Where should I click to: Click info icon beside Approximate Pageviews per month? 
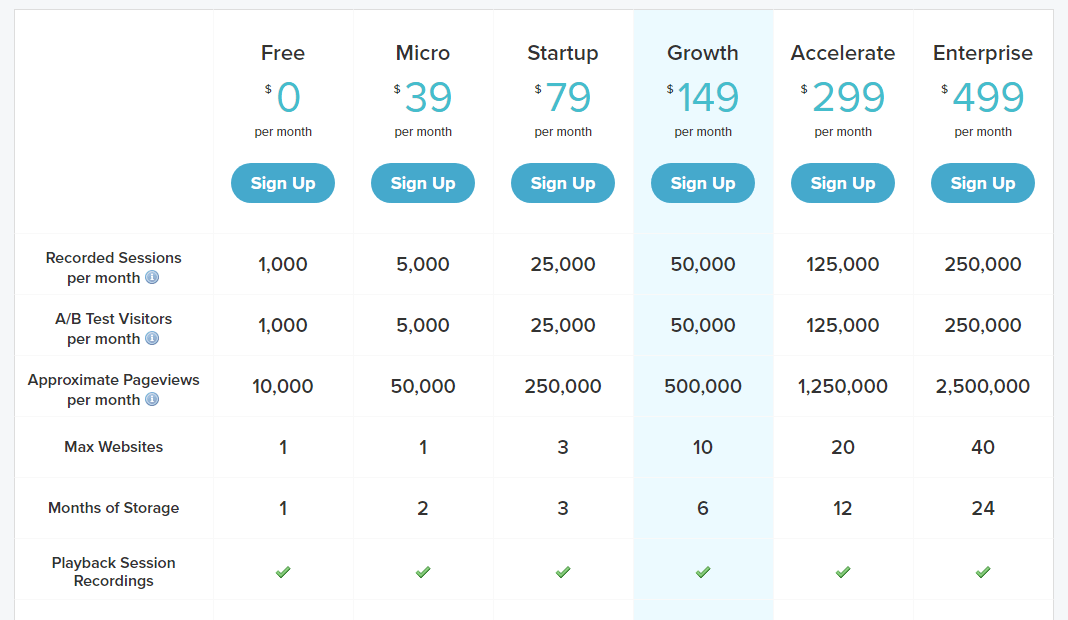tap(152, 399)
